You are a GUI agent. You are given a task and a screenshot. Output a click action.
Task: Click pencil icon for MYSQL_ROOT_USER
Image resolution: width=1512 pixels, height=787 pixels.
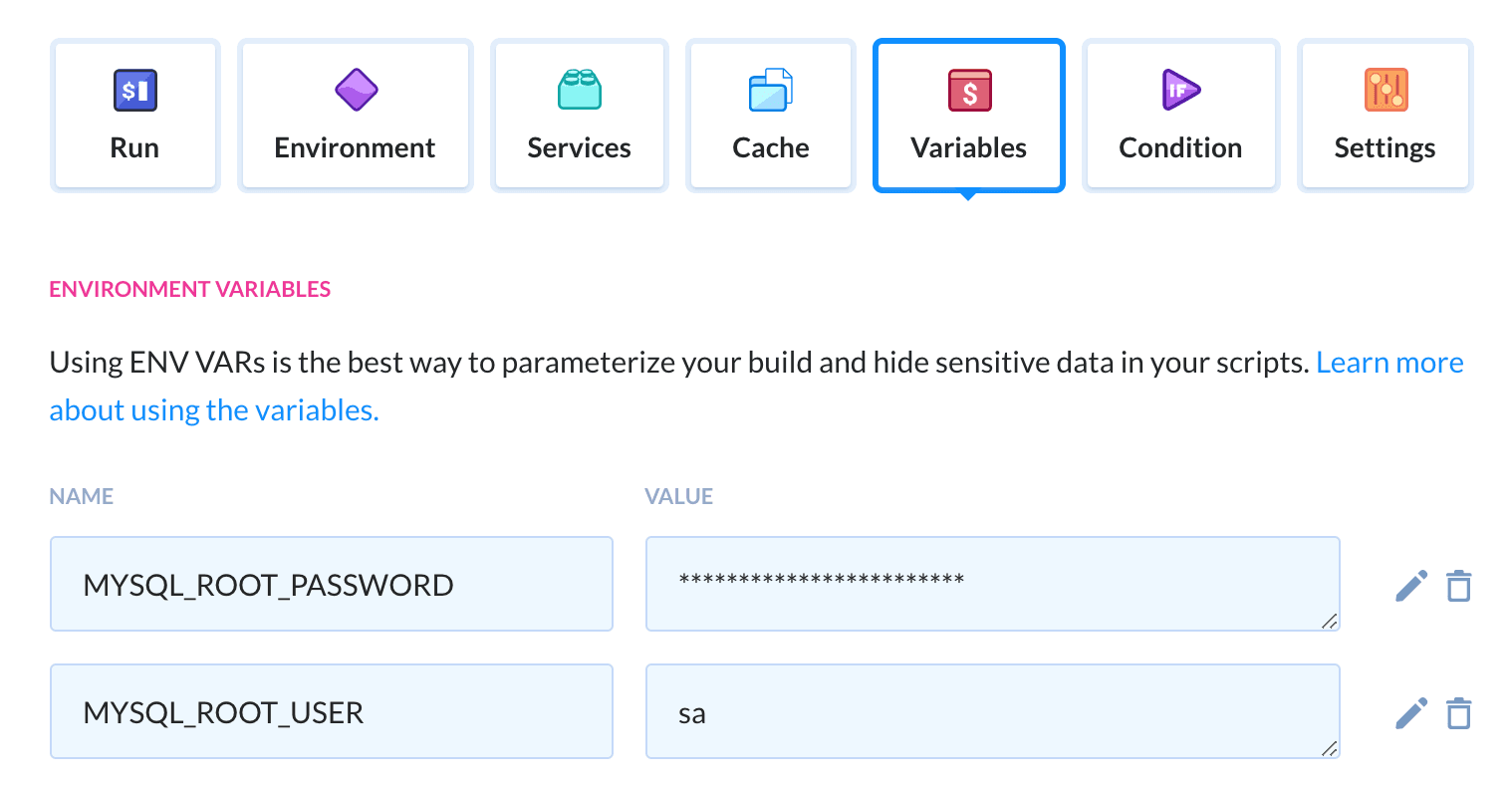tap(1410, 713)
